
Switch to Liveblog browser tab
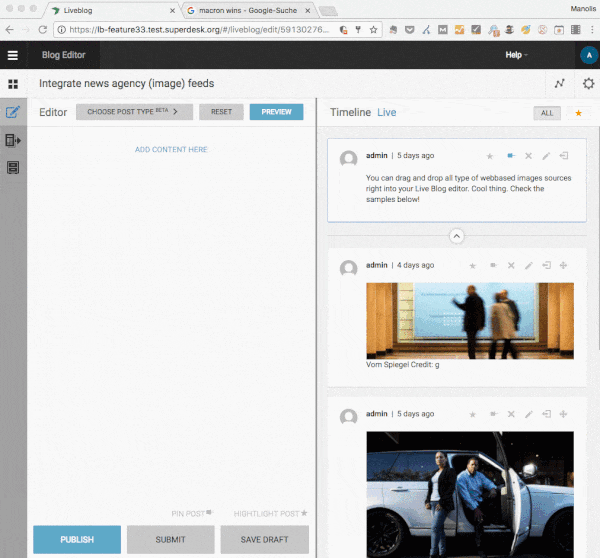(x=111, y=10)
